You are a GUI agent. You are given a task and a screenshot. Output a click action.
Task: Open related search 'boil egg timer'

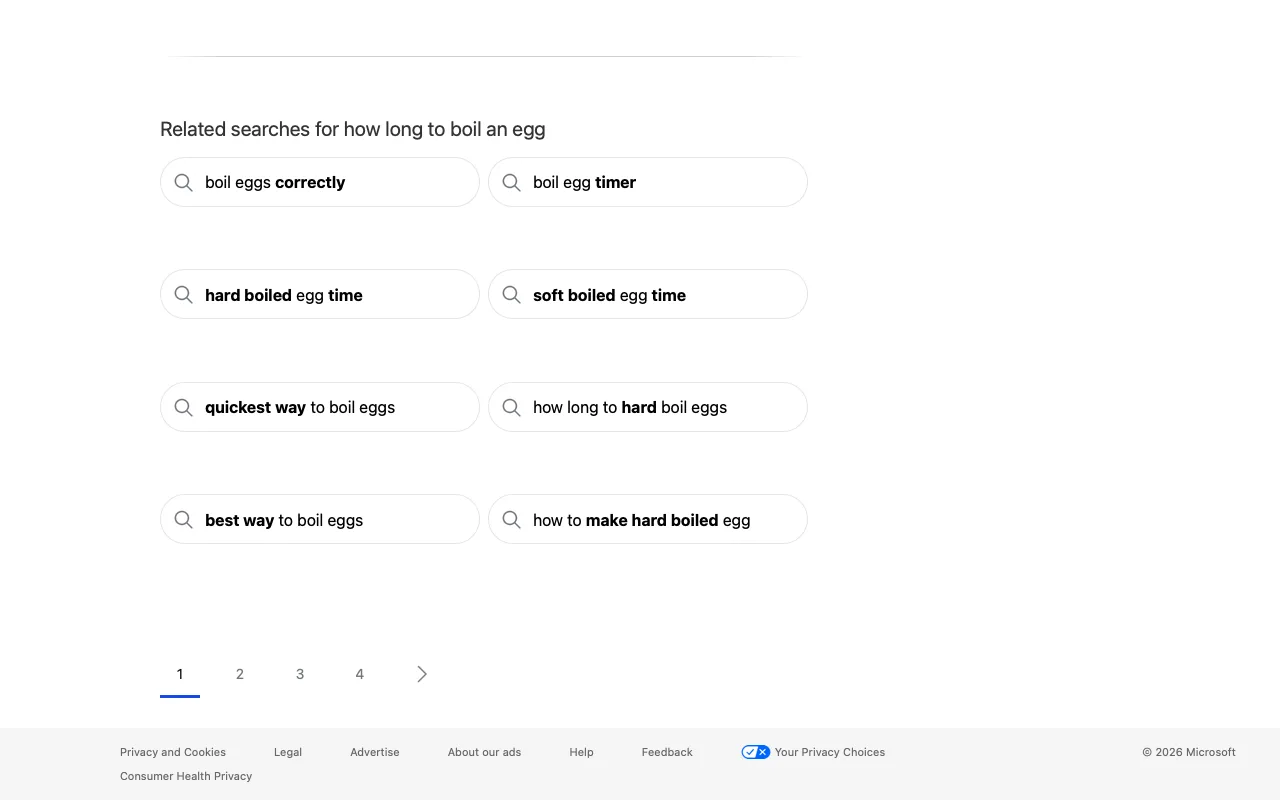point(648,182)
